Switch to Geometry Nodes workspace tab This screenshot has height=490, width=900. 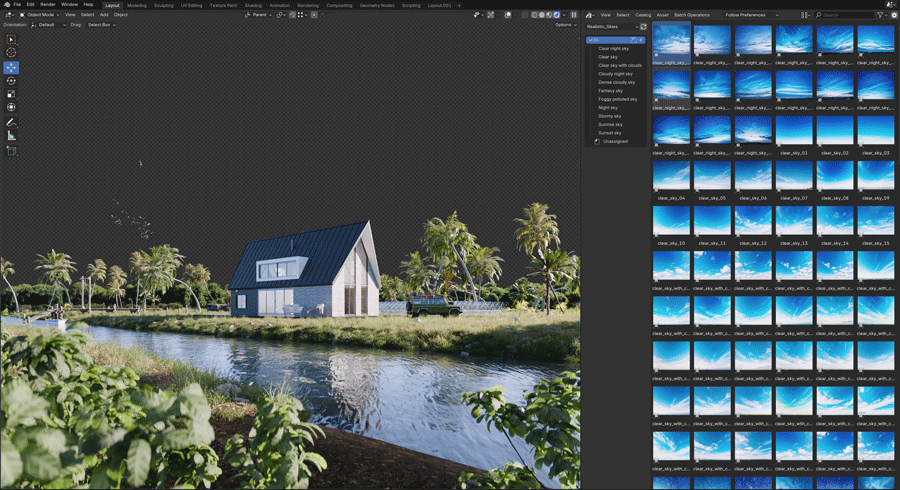377,5
